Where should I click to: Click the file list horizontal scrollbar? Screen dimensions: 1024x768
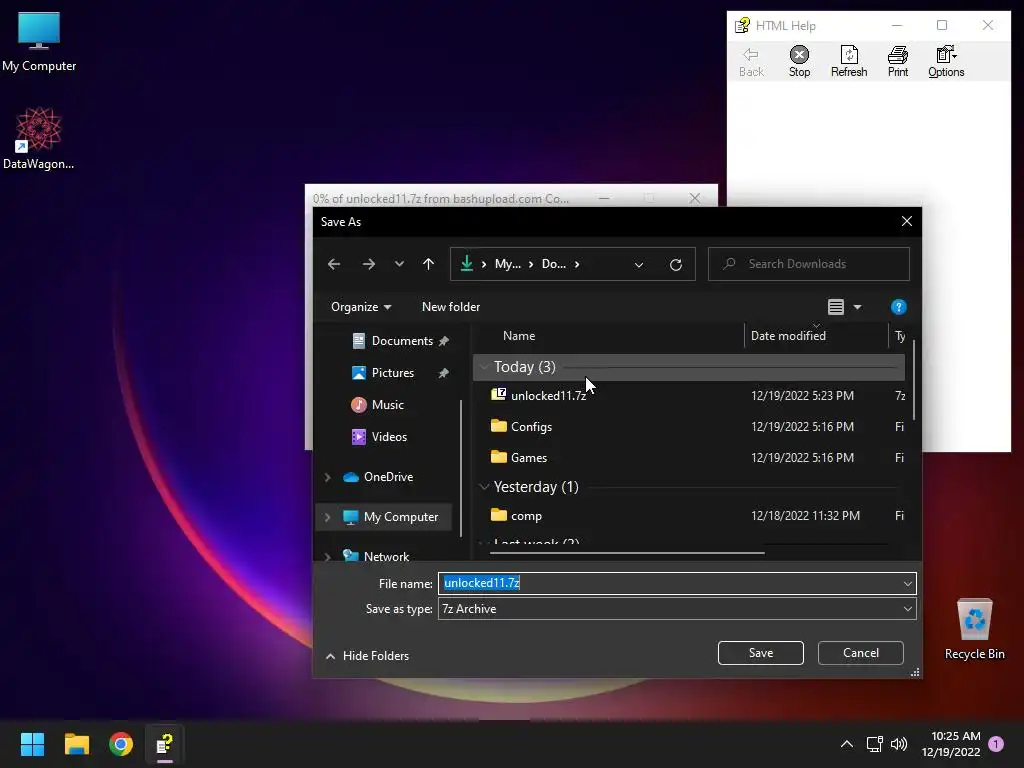pyautogui.click(x=627, y=552)
